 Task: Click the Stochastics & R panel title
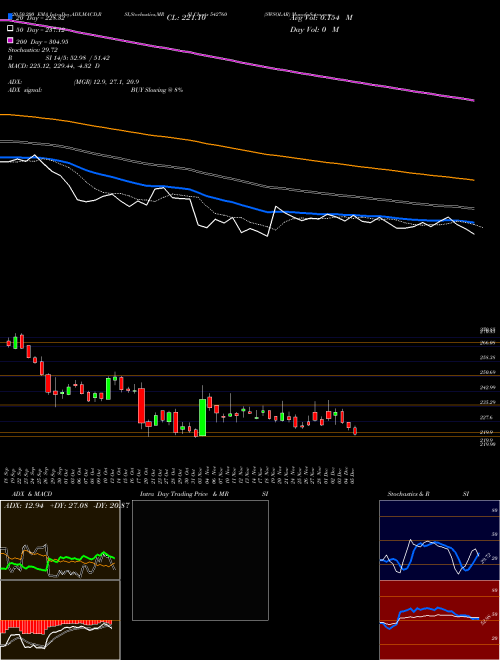[x=409, y=494]
